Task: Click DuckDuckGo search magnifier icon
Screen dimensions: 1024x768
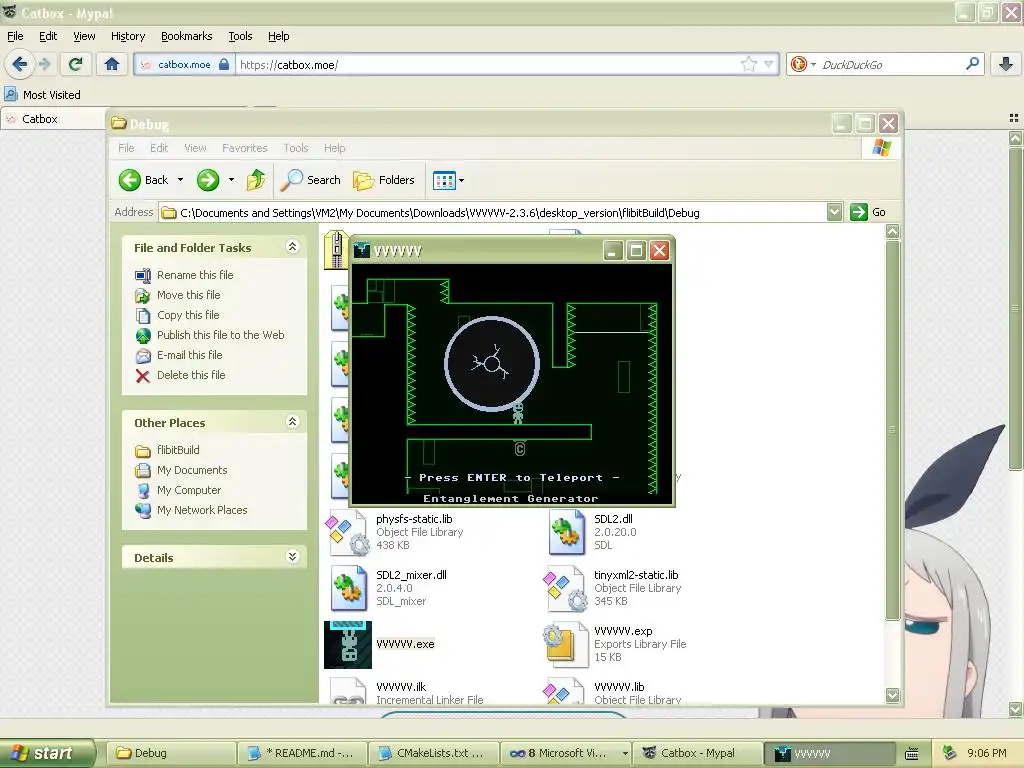Action: click(x=972, y=64)
